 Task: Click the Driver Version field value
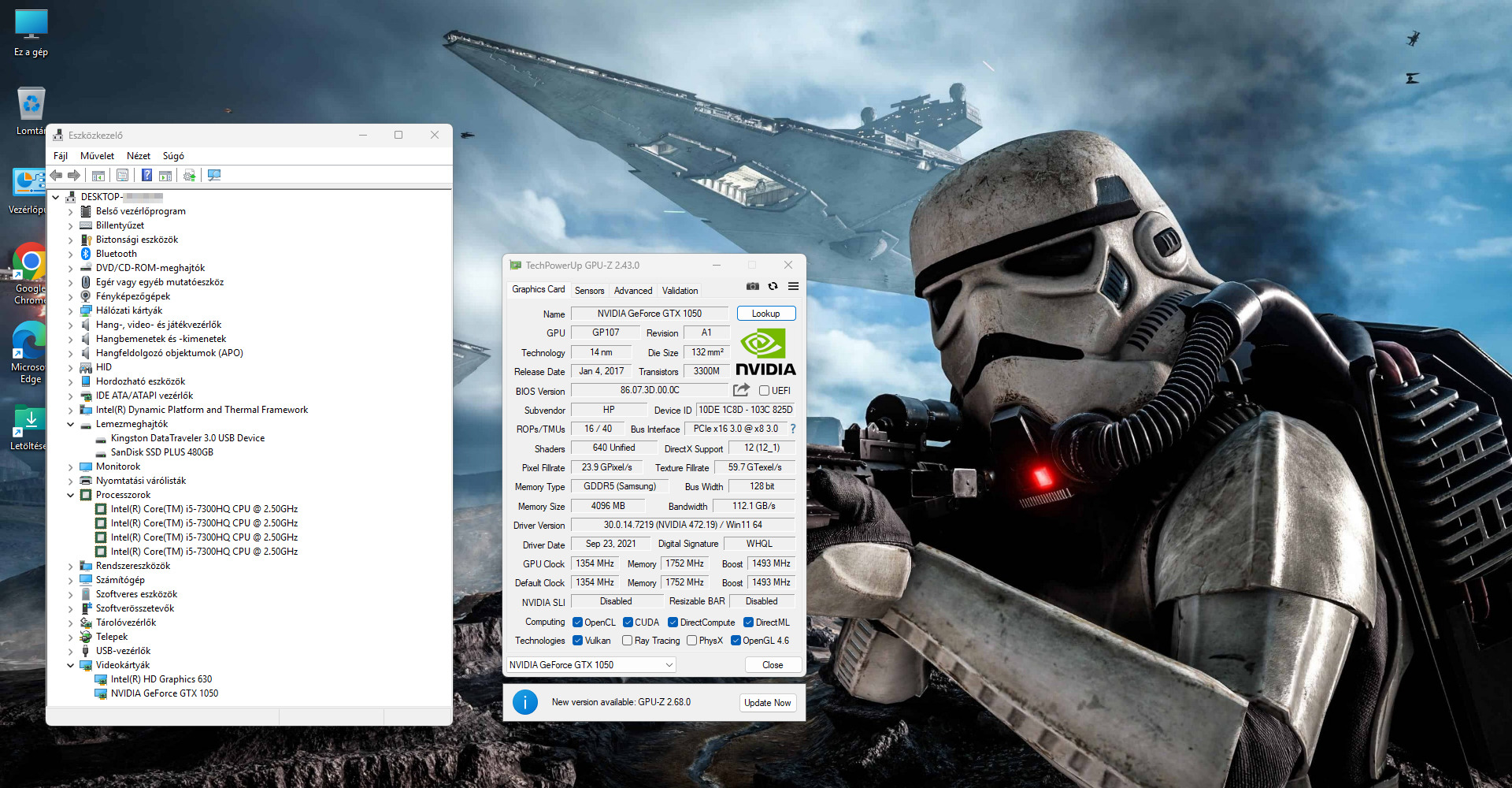coord(683,525)
